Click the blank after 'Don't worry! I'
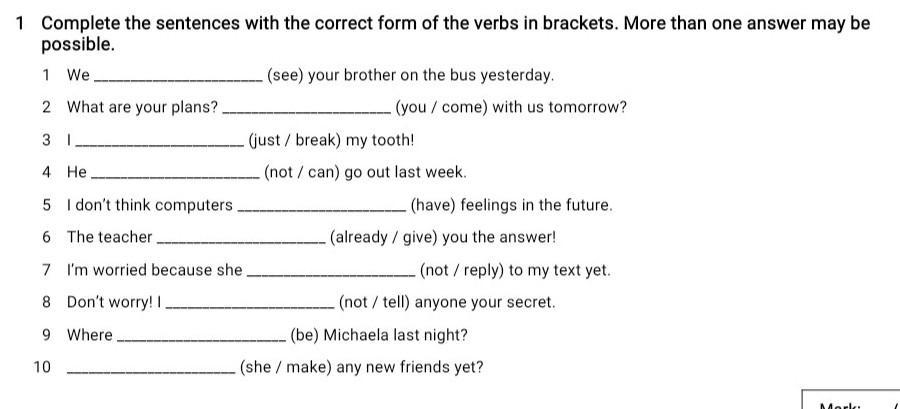This screenshot has width=900, height=409. [x=250, y=307]
